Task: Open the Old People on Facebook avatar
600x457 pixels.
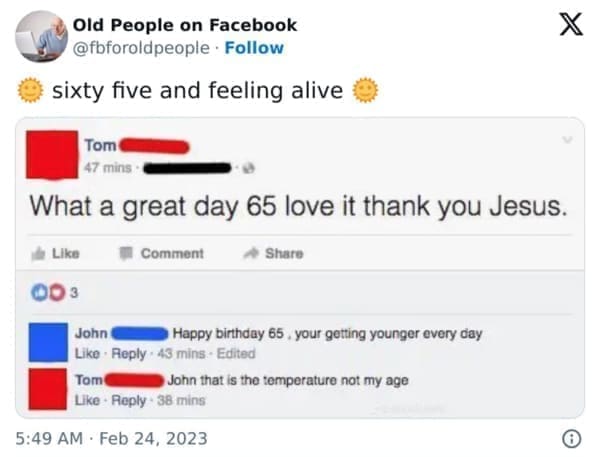Action: [41, 36]
